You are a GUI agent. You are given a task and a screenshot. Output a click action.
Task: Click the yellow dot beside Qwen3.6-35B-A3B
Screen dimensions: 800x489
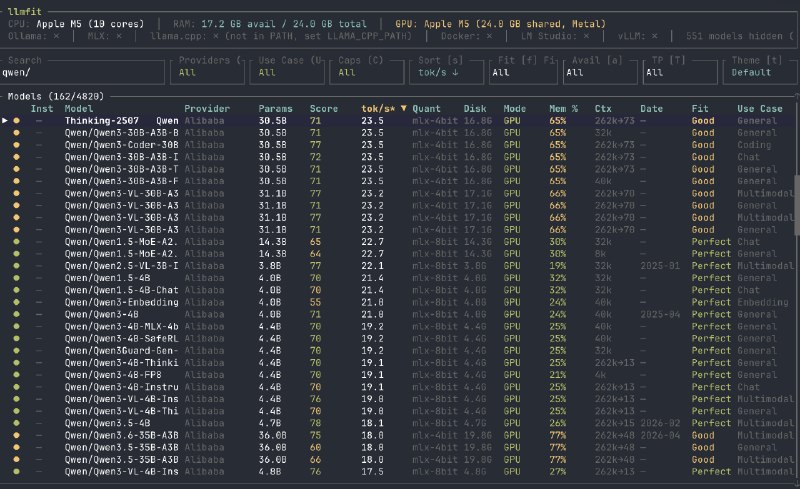pos(16,435)
